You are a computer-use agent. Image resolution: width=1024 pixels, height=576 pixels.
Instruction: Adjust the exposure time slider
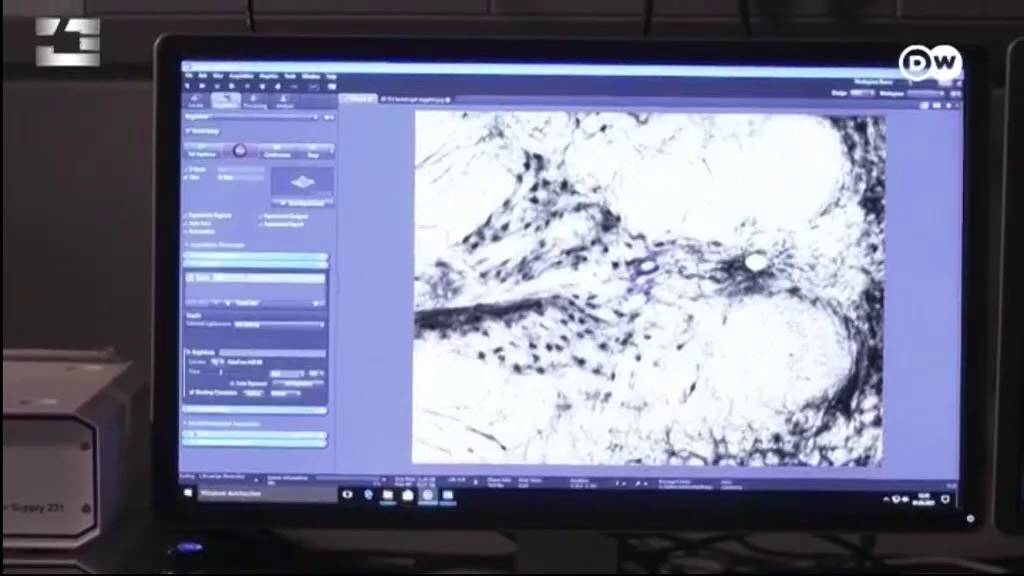tap(245, 373)
